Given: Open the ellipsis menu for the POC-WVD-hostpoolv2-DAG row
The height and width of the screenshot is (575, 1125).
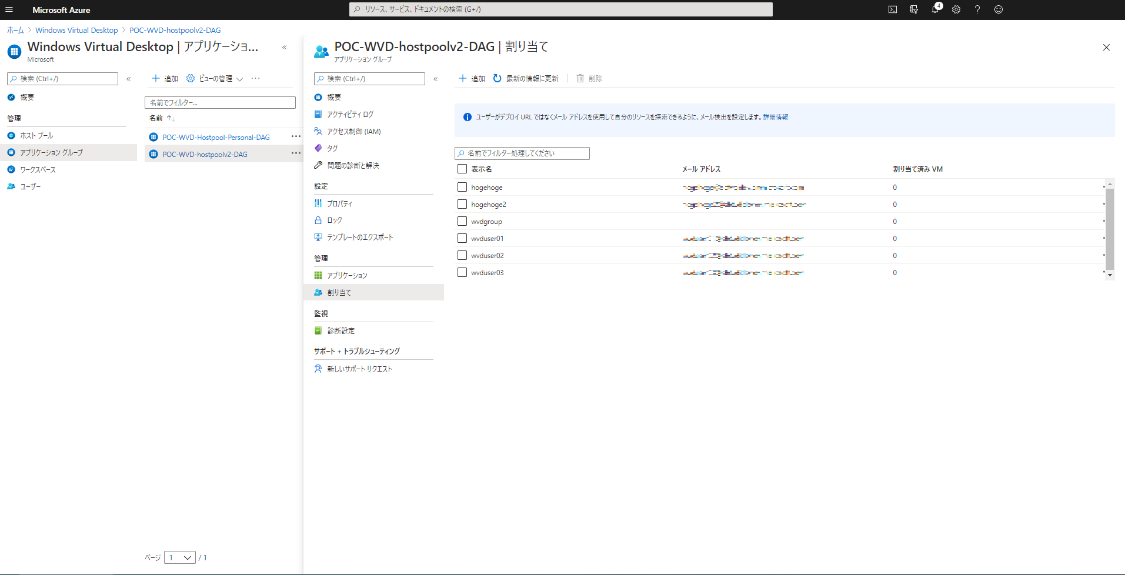Looking at the screenshot, I should coord(296,153).
